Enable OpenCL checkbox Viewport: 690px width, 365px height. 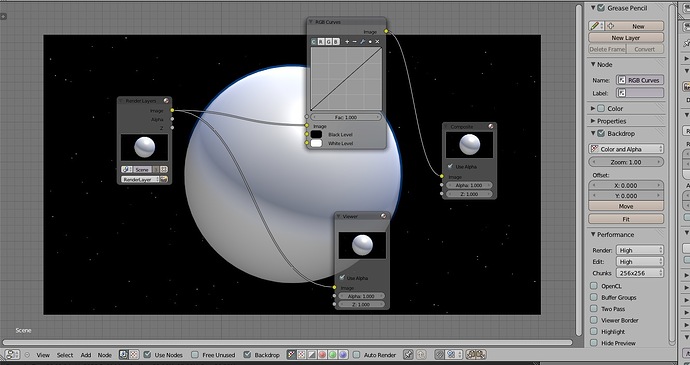(x=594, y=286)
